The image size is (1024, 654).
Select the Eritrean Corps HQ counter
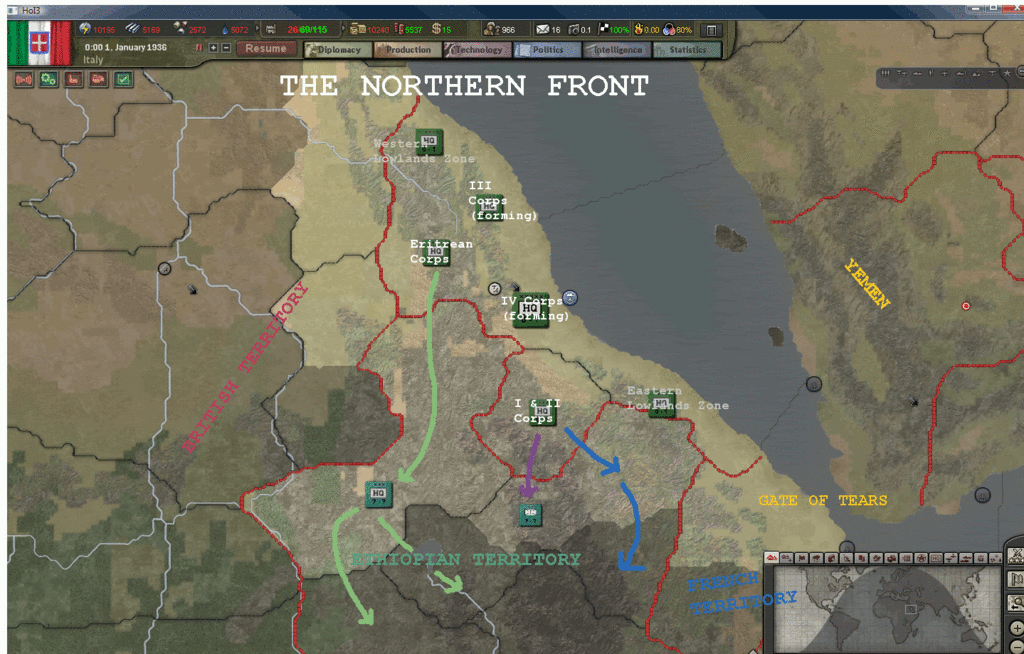pos(436,253)
